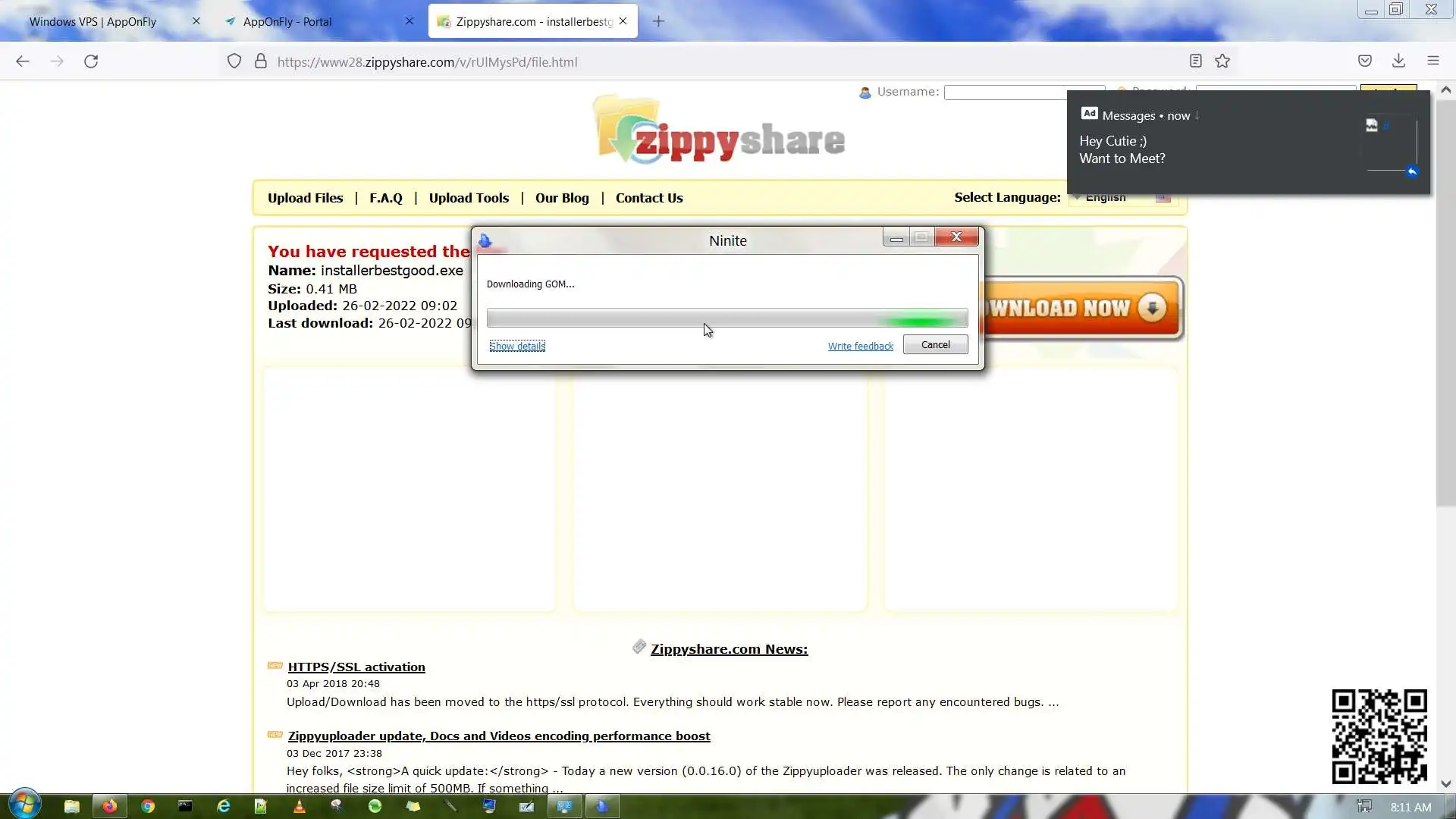Click the Ninite download progress bar
Image resolution: width=1456 pixels, height=819 pixels.
click(726, 318)
